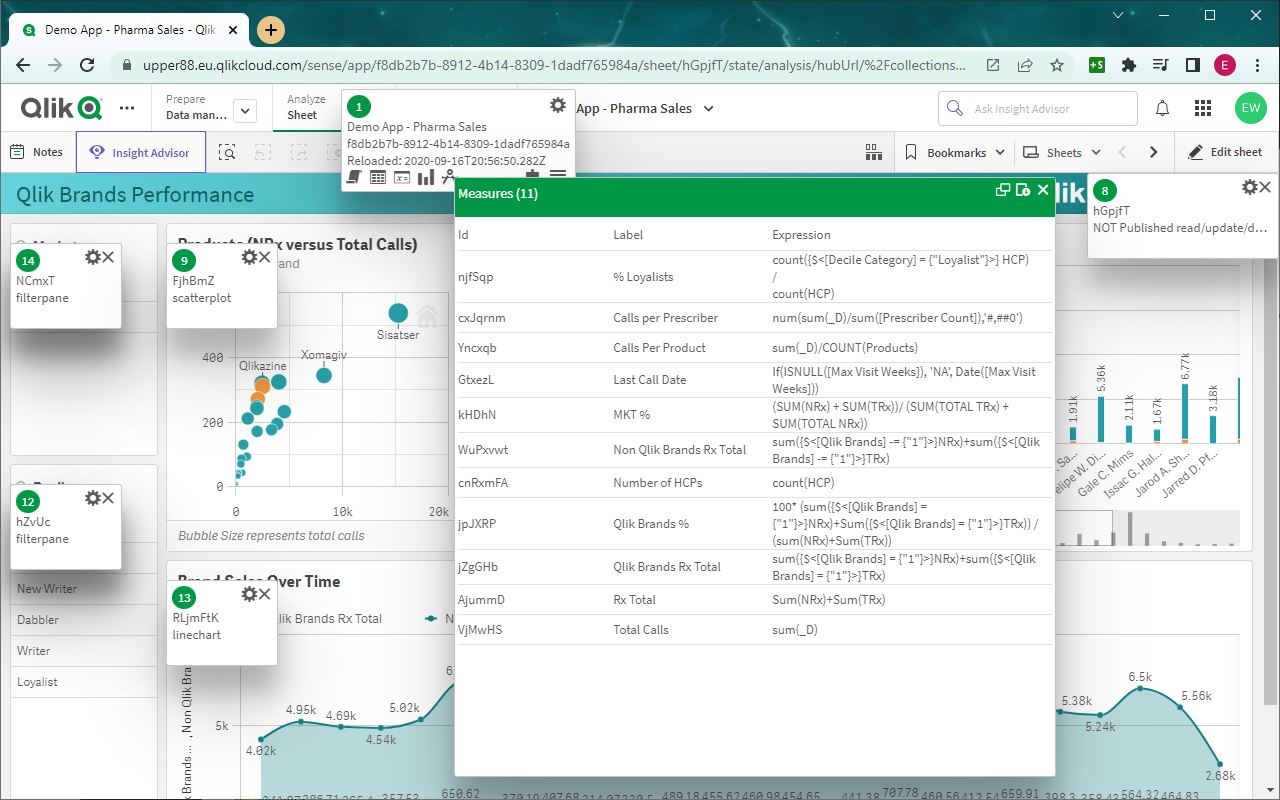Open gear settings on scatterplot FjhBmZ popup
Screen dimensions: 1280x800
[249, 257]
